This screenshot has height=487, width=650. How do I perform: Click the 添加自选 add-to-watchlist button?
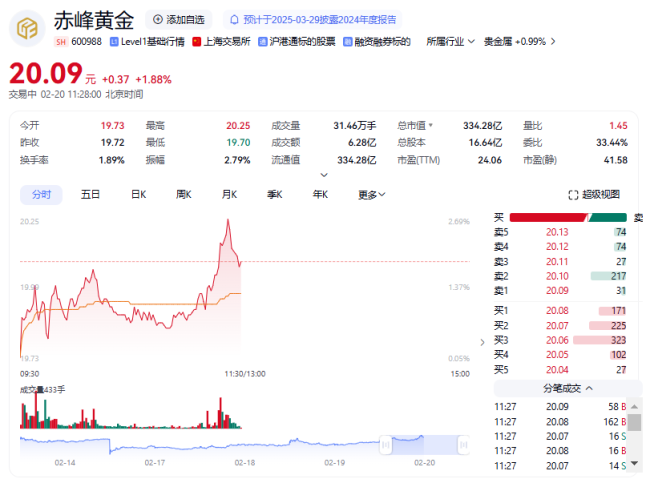(178, 19)
